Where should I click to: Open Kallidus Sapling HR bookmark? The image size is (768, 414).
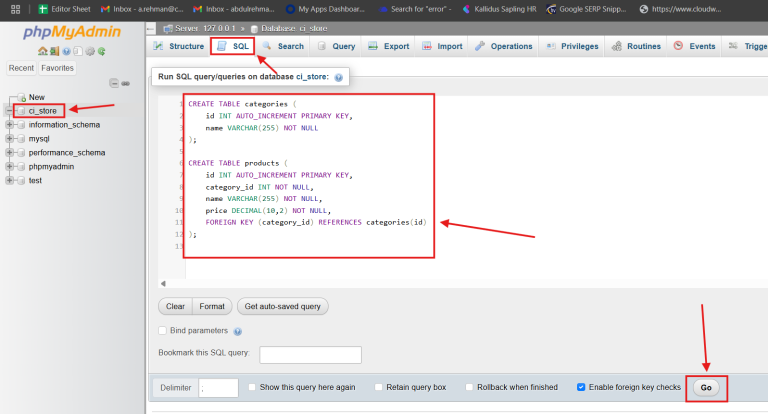[x=500, y=9]
